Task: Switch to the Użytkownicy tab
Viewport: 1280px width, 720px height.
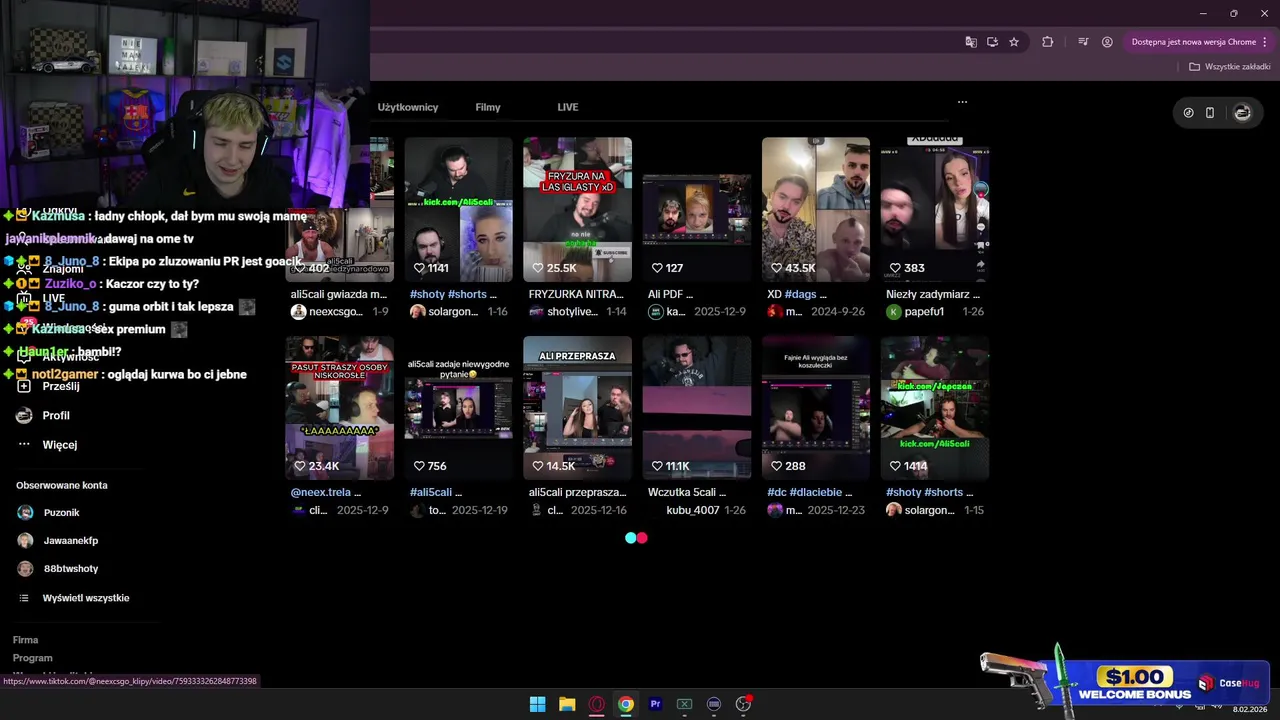Action: click(408, 107)
